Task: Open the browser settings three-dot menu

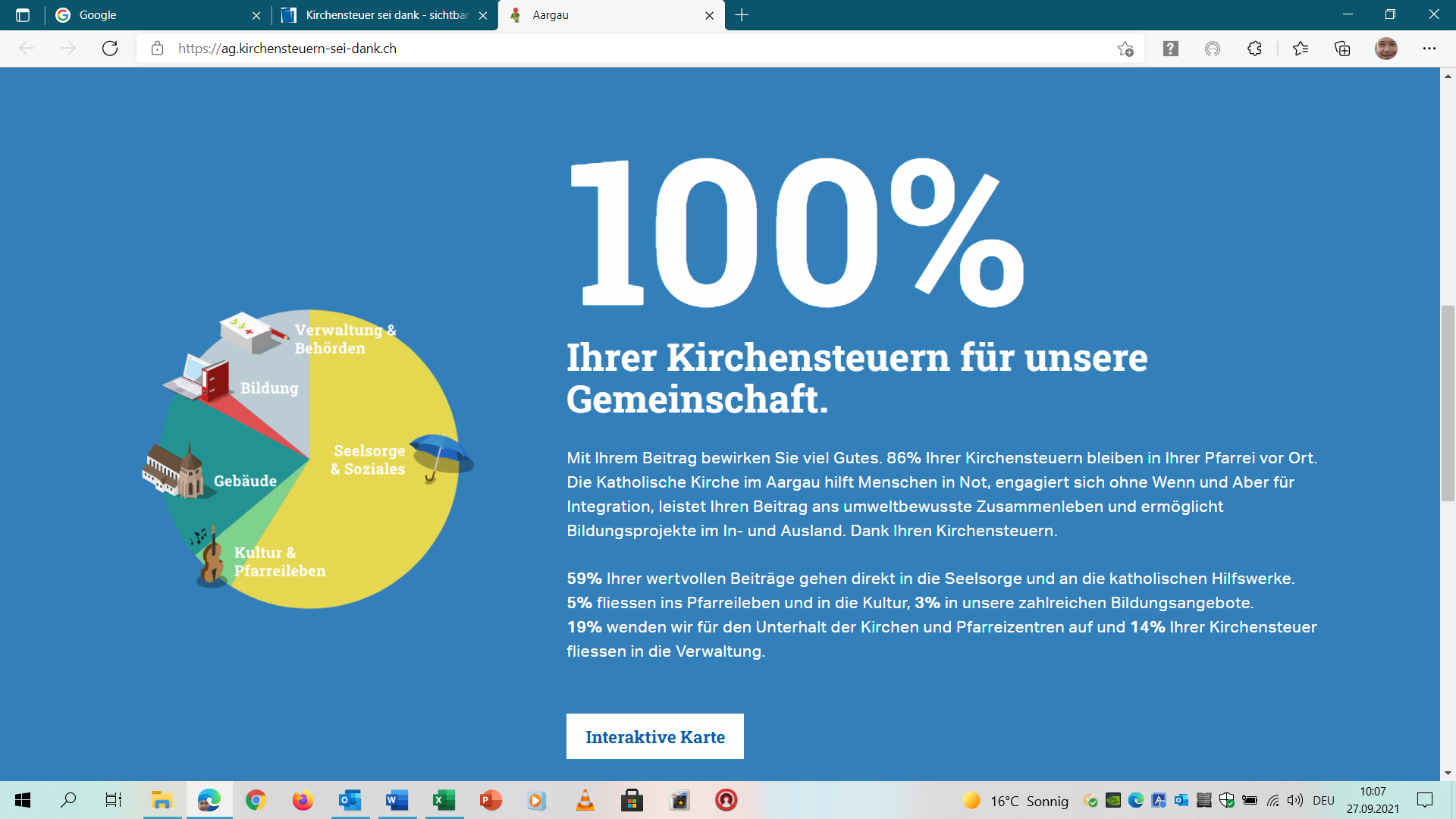Action: point(1431,49)
